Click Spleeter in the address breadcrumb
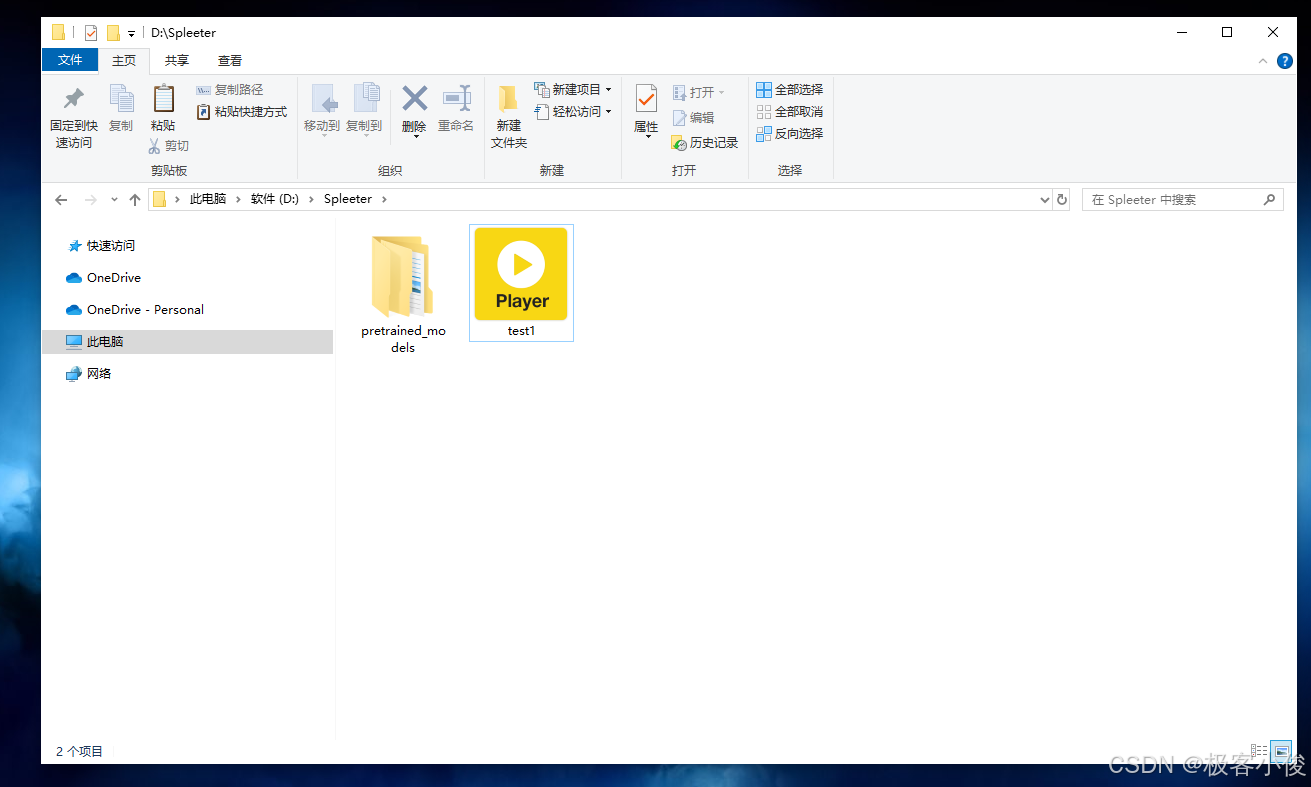 coord(348,199)
